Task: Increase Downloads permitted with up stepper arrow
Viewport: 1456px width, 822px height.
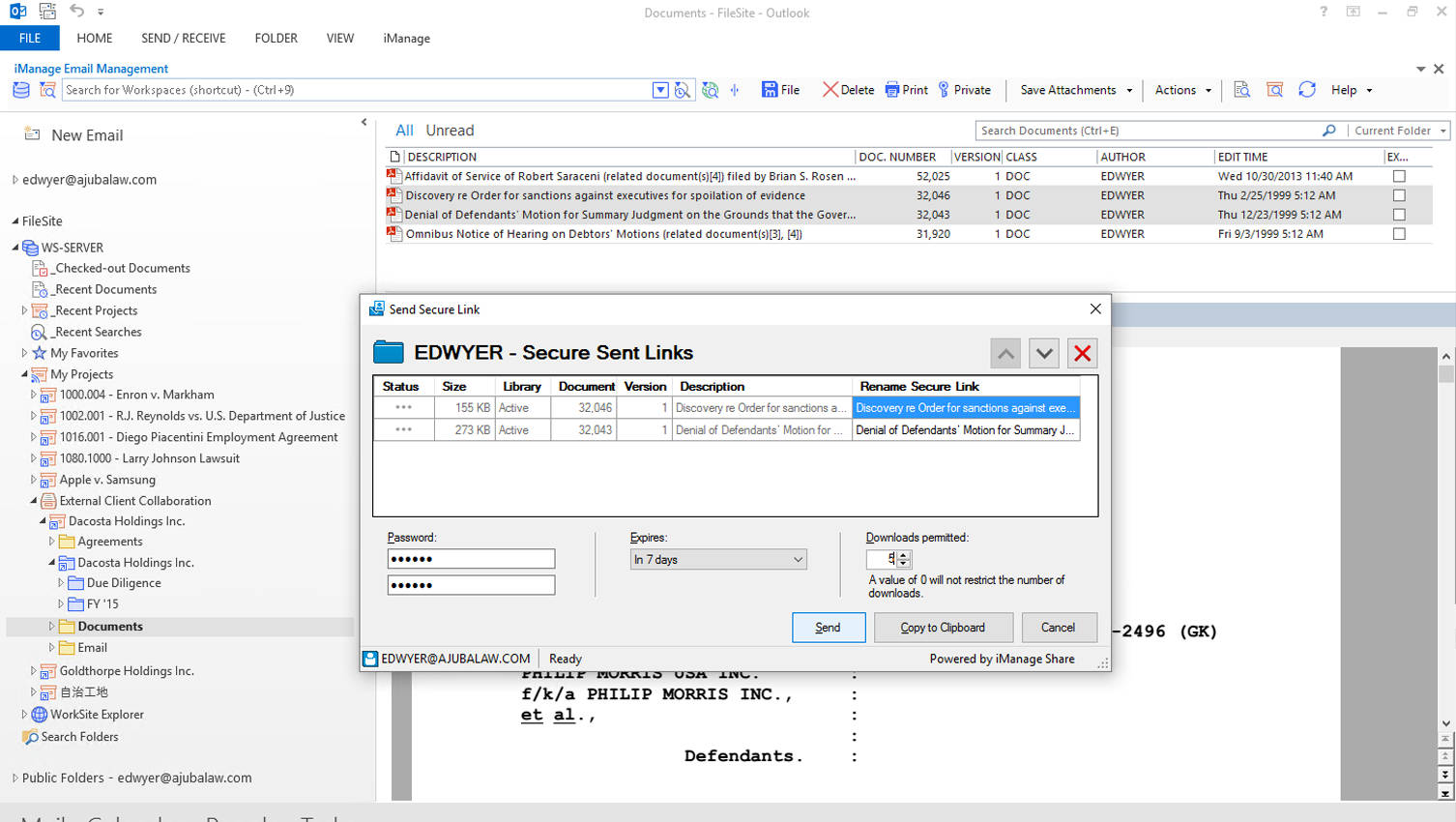Action: (x=904, y=554)
